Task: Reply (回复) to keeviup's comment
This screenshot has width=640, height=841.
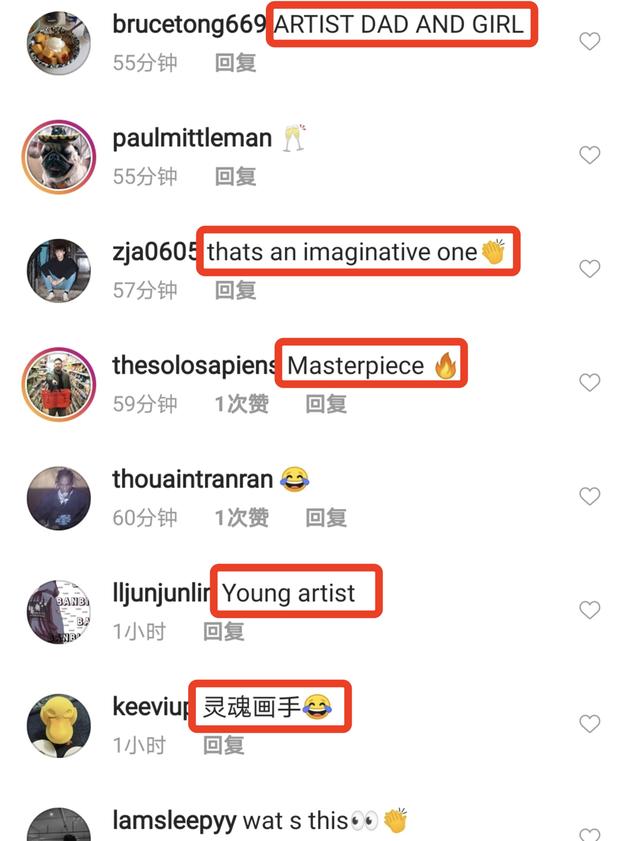Action: click(x=224, y=745)
